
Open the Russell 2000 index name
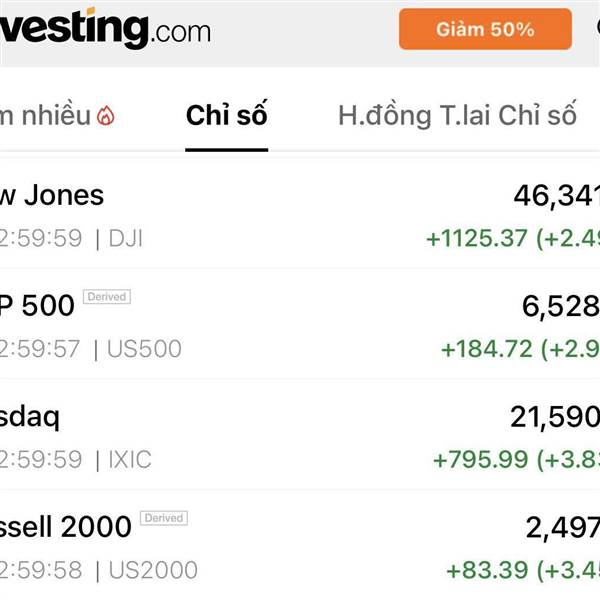tap(65, 526)
